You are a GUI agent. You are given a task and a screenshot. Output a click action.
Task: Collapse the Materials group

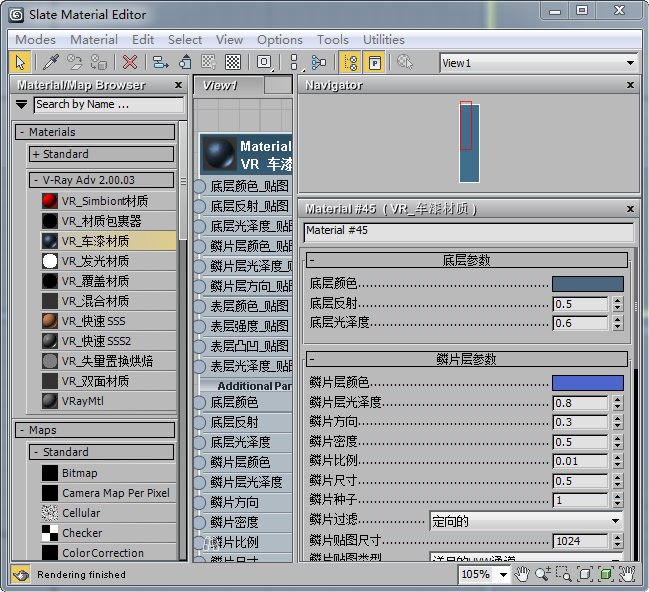[x=22, y=132]
